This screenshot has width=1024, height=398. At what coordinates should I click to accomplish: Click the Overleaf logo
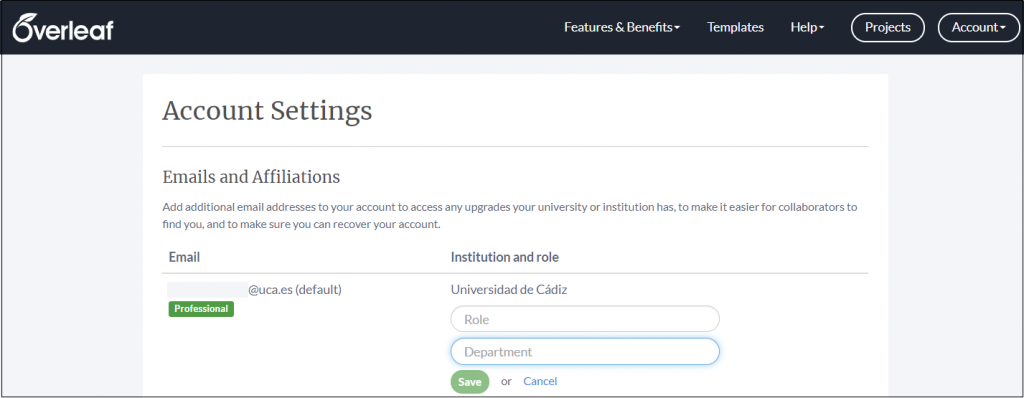[63, 27]
